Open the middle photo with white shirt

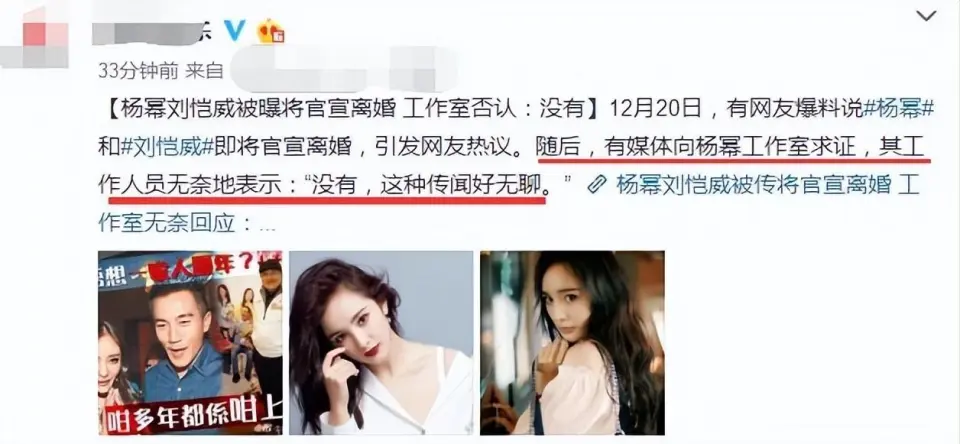point(381,343)
